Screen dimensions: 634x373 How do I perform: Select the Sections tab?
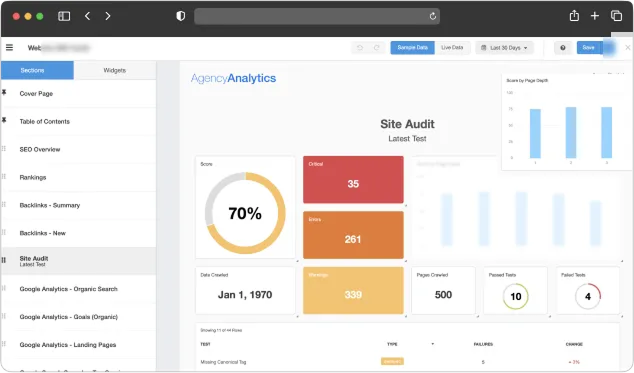(x=37, y=70)
